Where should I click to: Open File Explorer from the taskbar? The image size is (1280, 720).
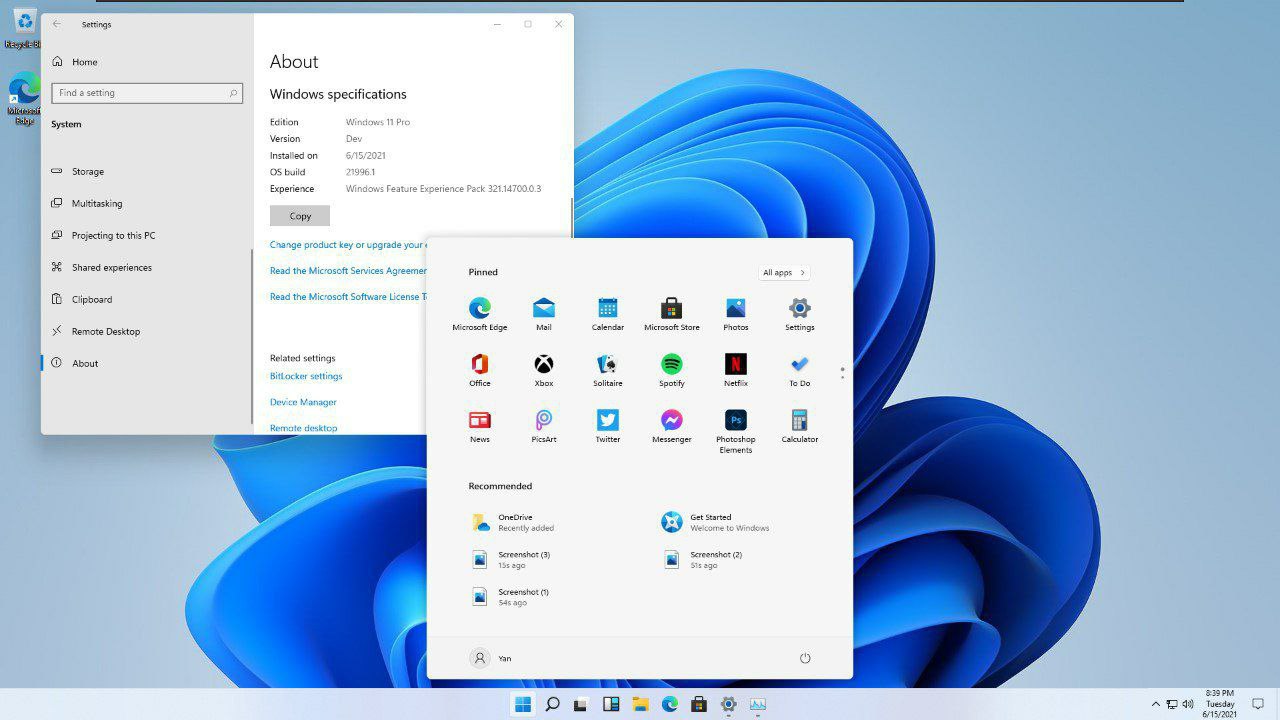click(x=640, y=704)
